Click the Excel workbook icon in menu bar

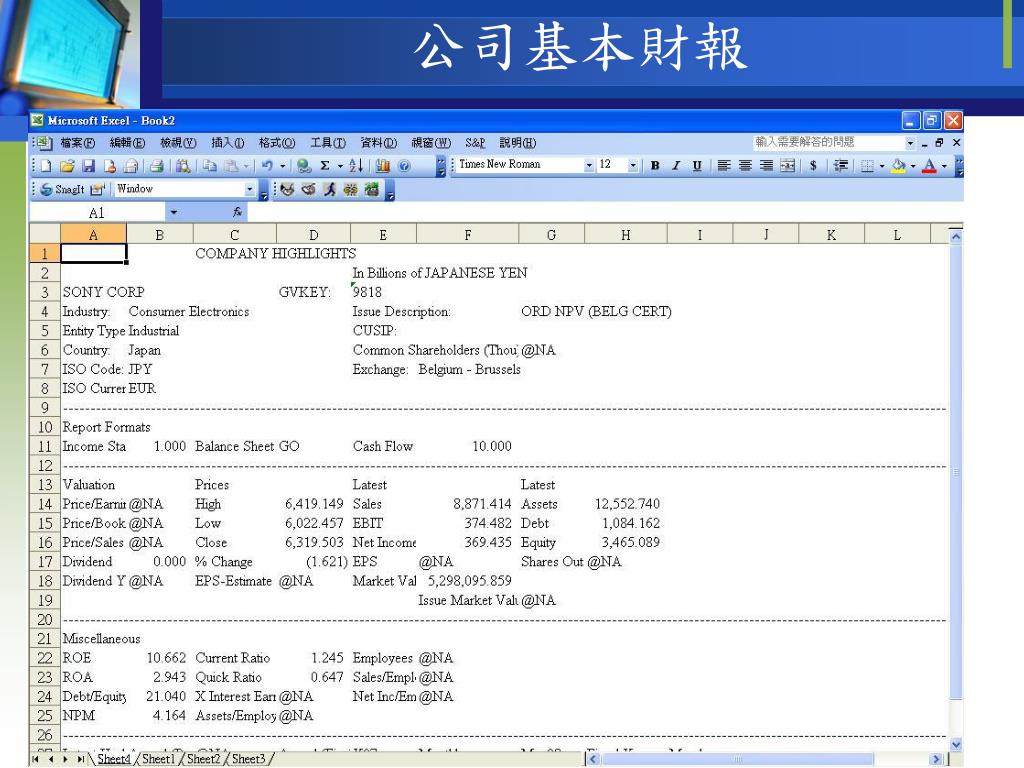43,142
